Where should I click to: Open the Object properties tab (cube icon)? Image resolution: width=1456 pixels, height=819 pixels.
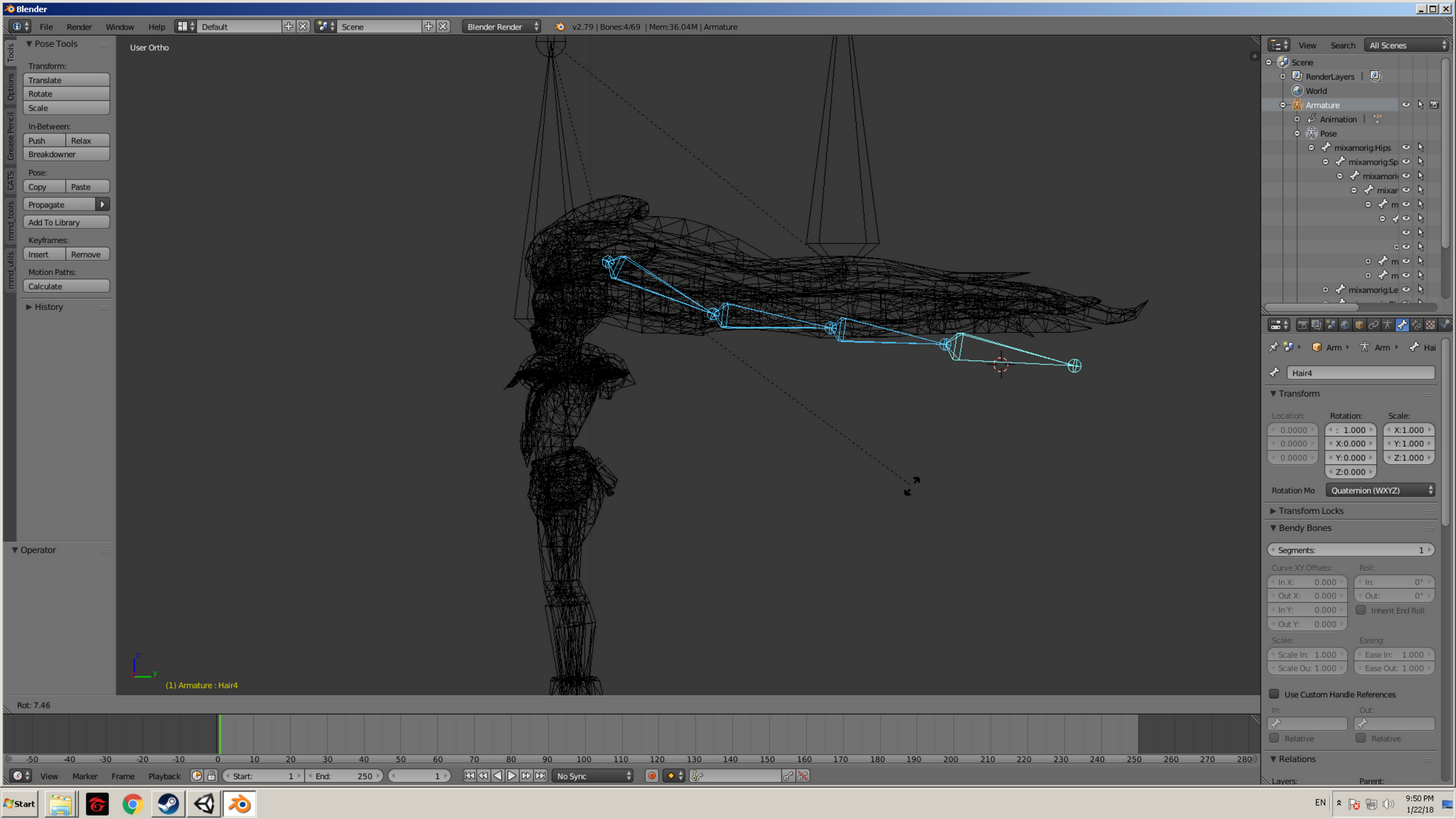coord(1359,324)
